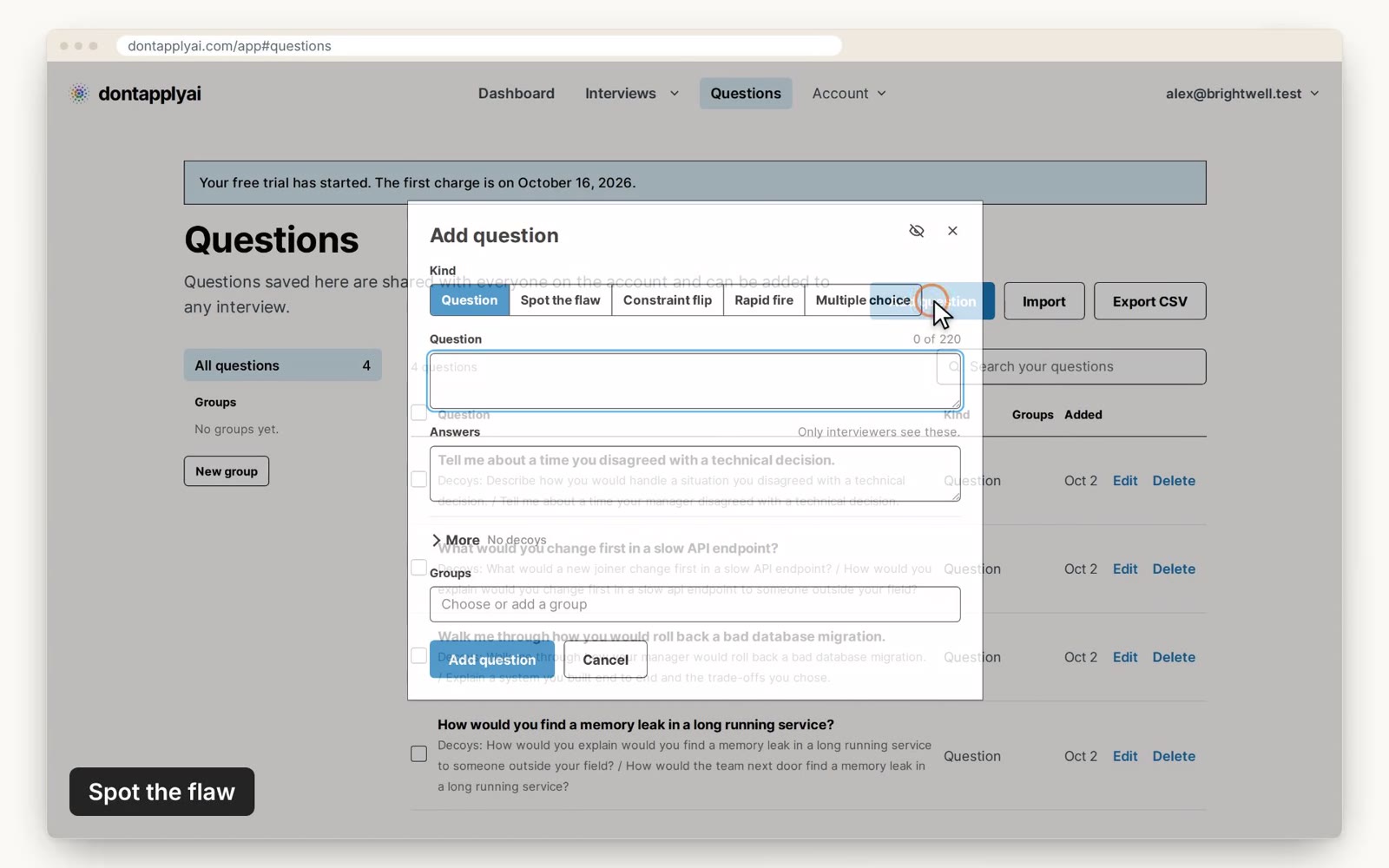Open the Choose or add a group field
Image resolution: width=1389 pixels, height=868 pixels.
pyautogui.click(x=694, y=604)
